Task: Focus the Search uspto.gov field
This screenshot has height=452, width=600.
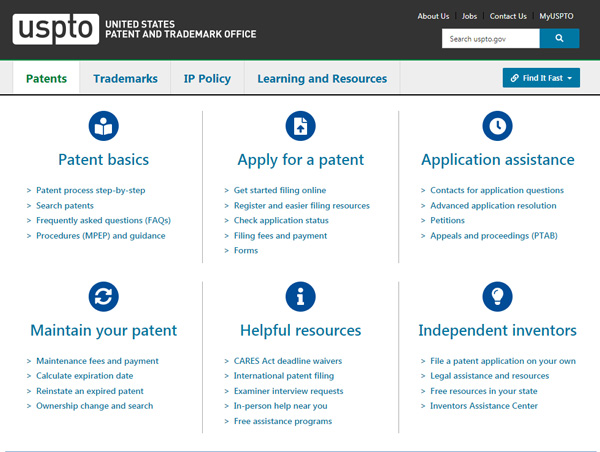Action: coord(491,38)
